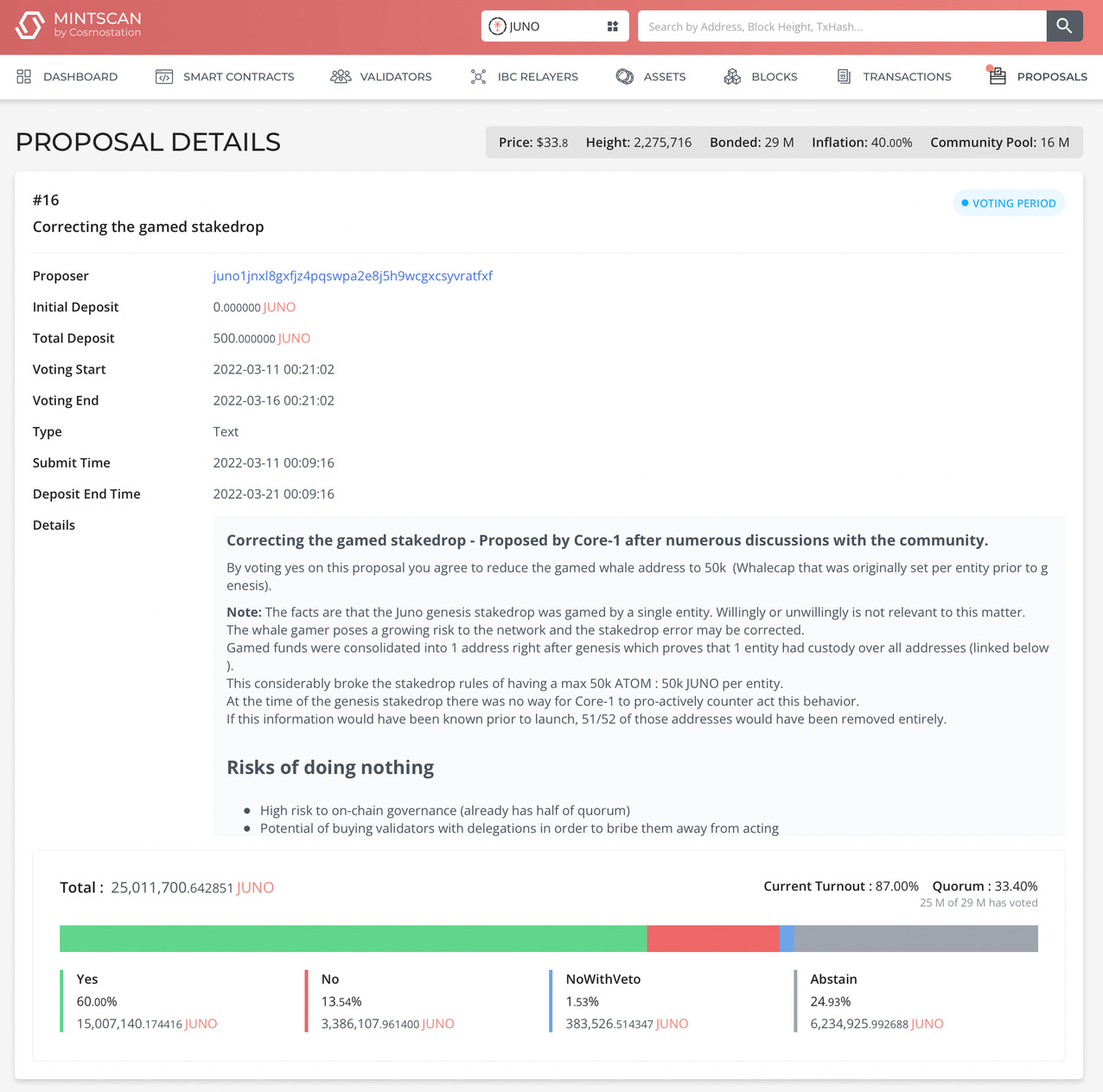Image resolution: width=1103 pixels, height=1092 pixels.
Task: Click the 'Risks of doing nothing' heading
Action: point(330,767)
